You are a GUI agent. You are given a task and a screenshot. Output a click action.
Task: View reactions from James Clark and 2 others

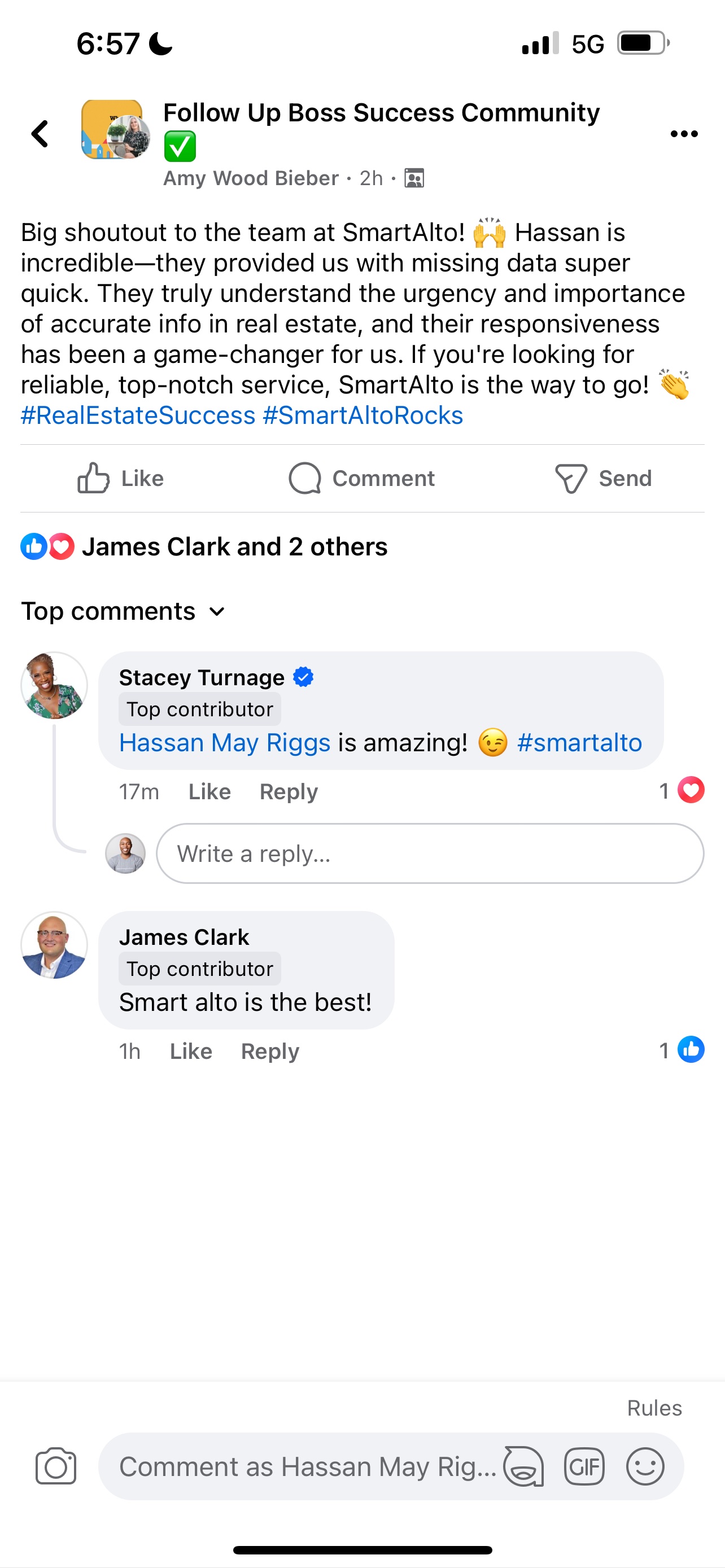pos(234,546)
